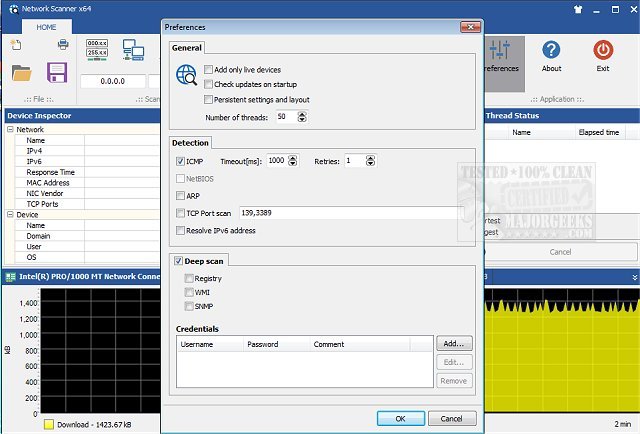Click the IP range icon

click(x=97, y=49)
